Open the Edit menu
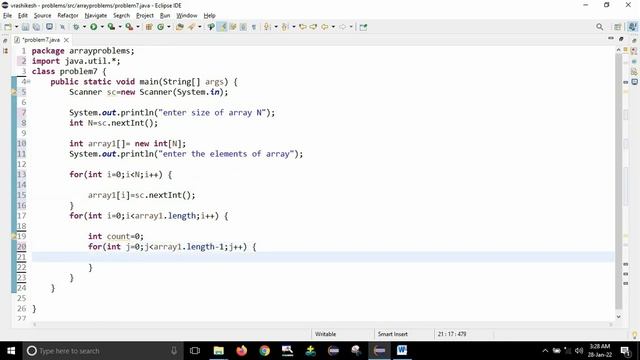The width and height of the screenshot is (640, 360). point(23,16)
